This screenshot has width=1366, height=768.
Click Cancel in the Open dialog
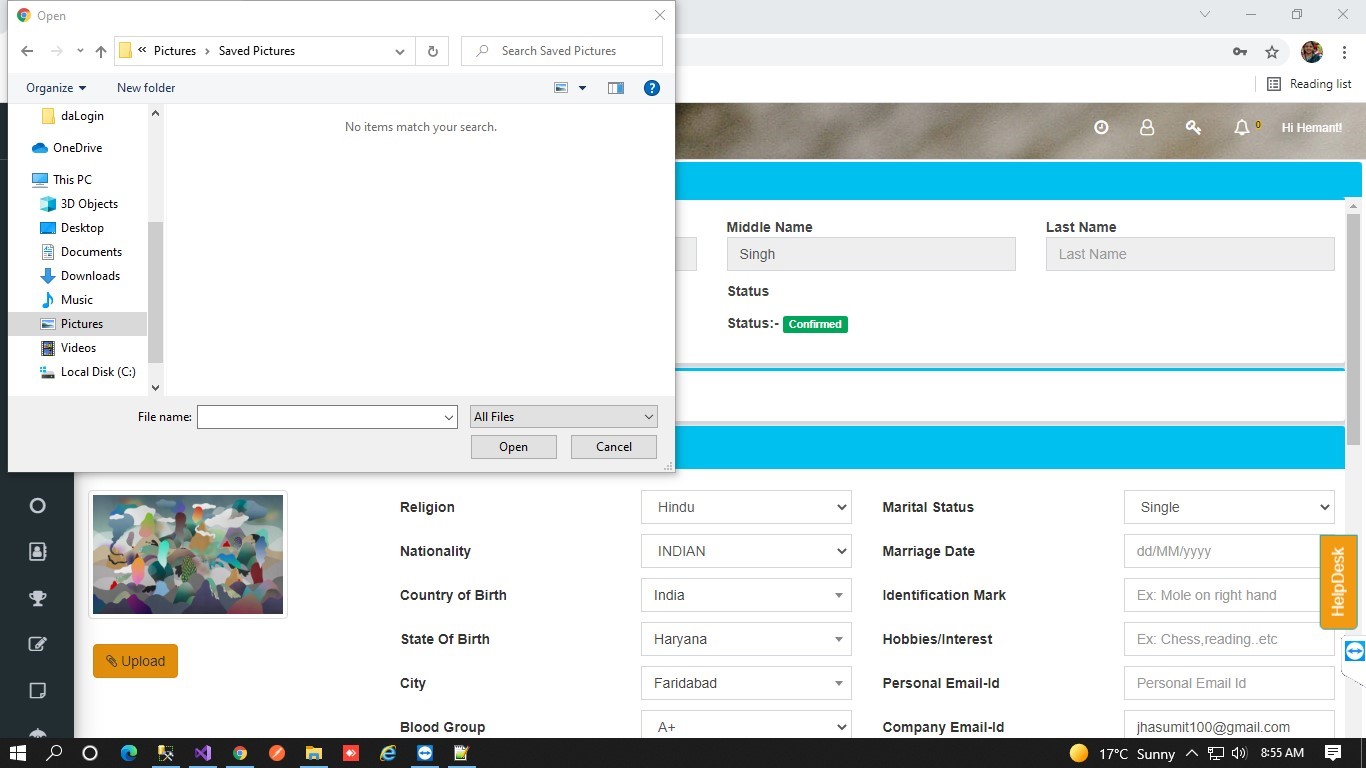point(614,447)
